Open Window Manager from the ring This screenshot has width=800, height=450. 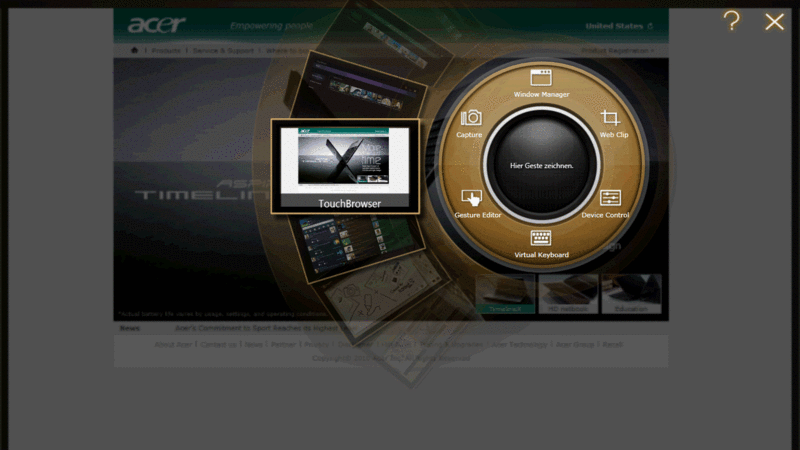[541, 83]
